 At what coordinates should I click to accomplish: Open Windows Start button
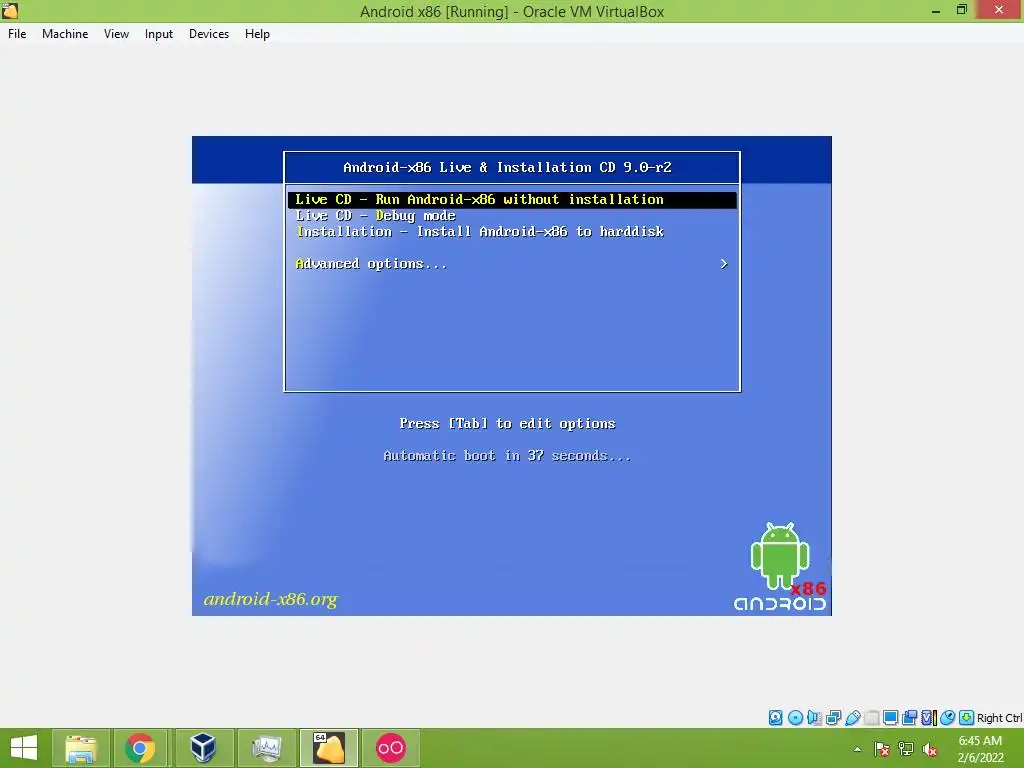[24, 748]
